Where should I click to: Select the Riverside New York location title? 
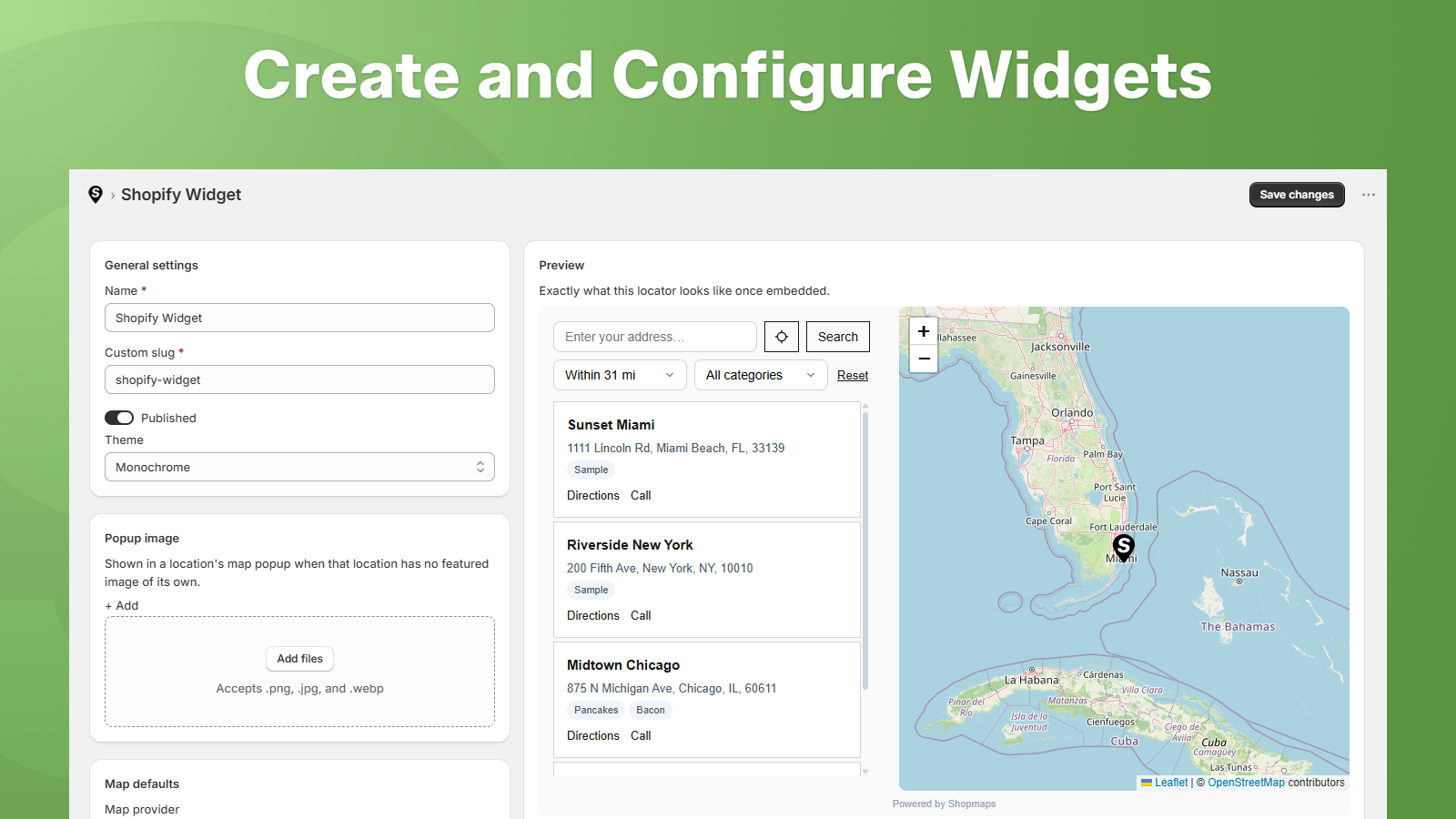[x=630, y=545]
